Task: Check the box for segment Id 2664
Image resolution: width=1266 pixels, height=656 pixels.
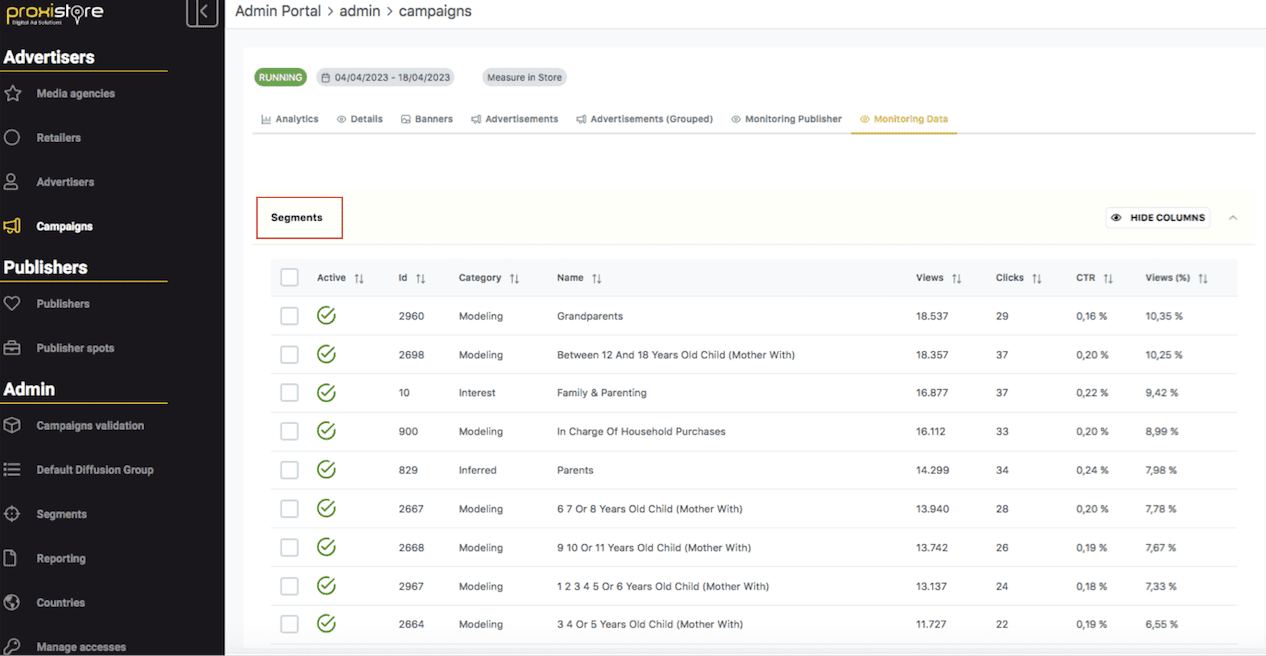Action: coord(290,624)
